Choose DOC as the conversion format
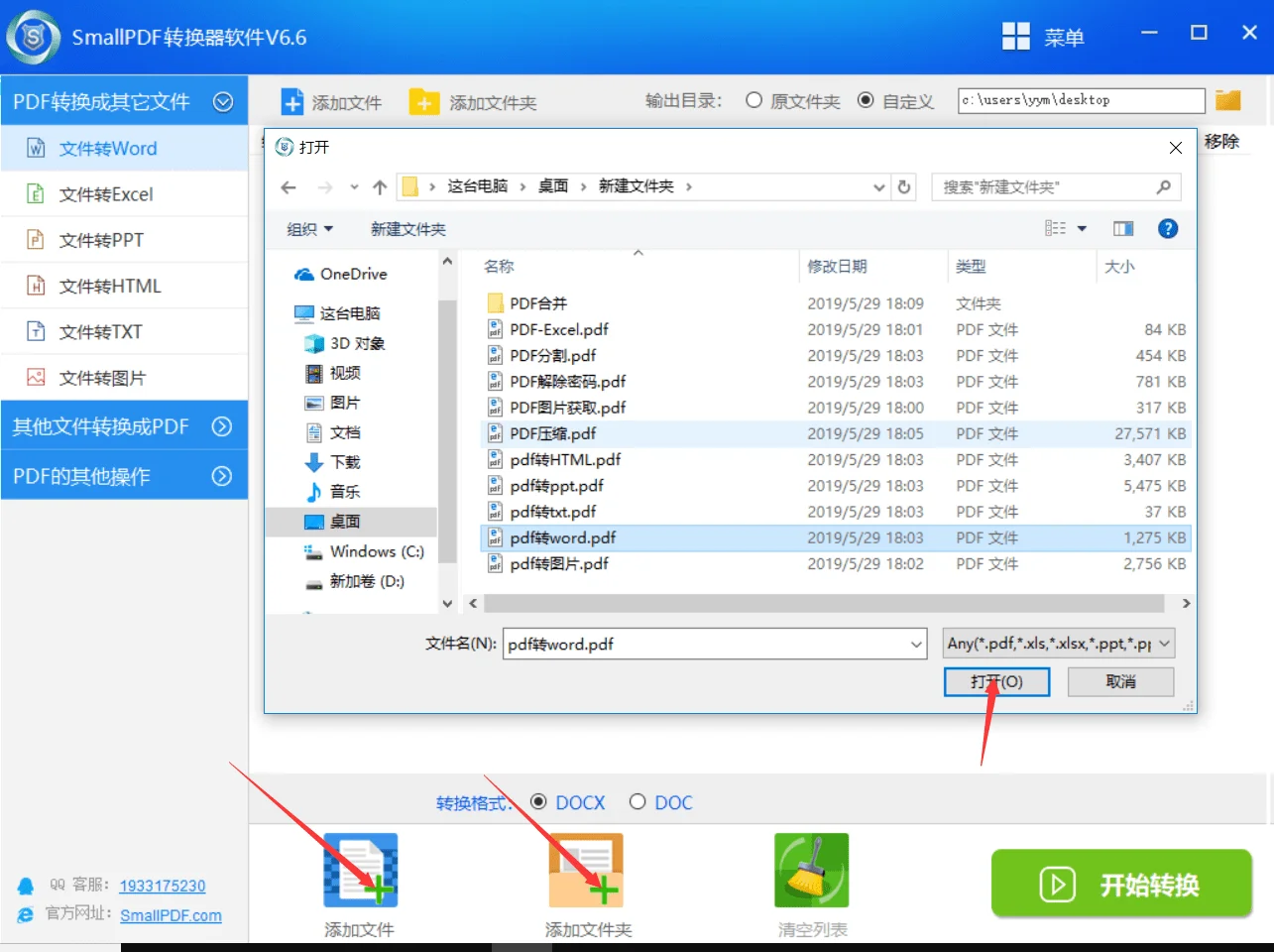This screenshot has height=952, width=1274. point(638,802)
